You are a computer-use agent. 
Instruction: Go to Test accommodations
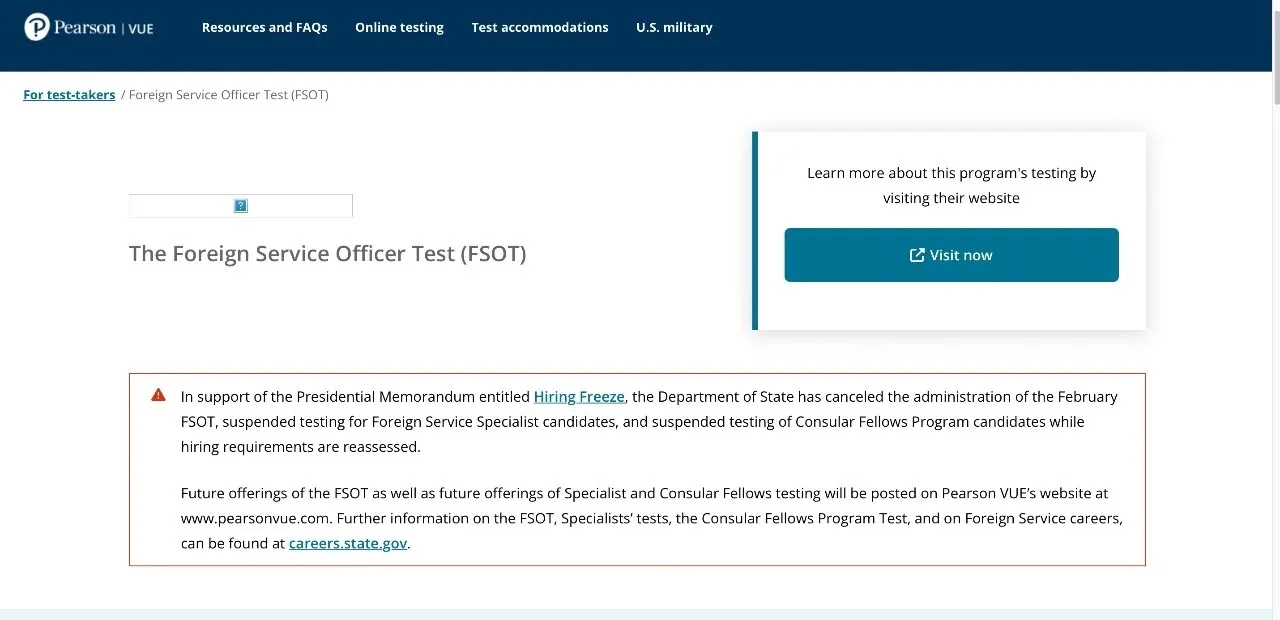(540, 28)
